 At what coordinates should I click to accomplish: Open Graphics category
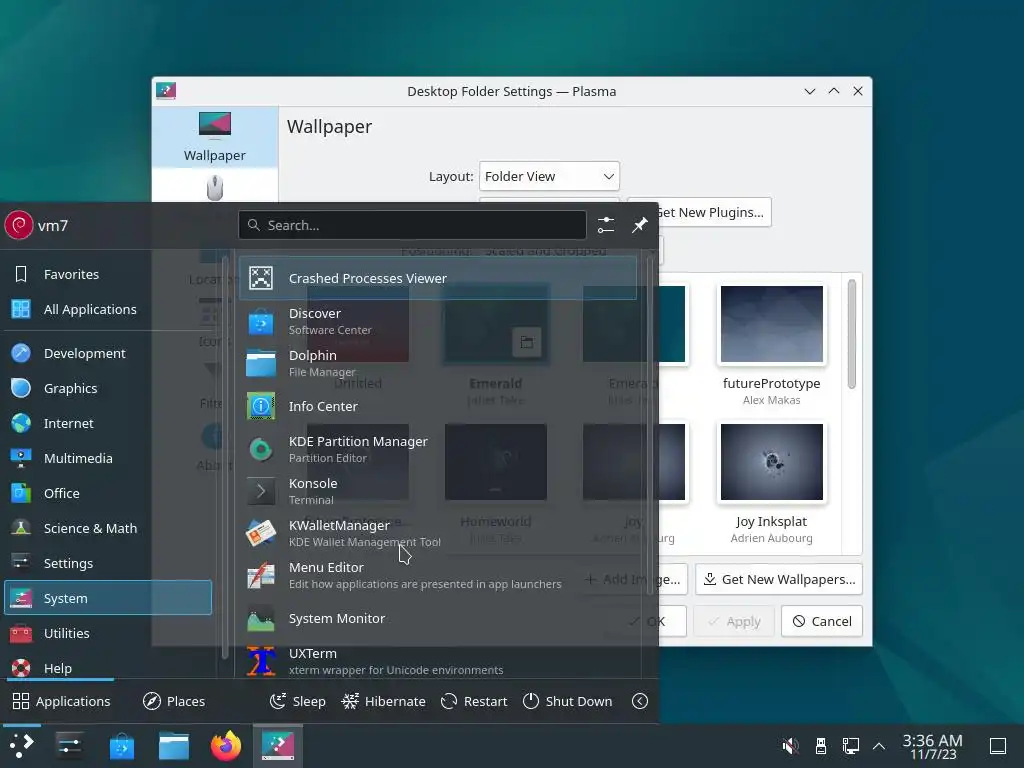[x=108, y=389]
